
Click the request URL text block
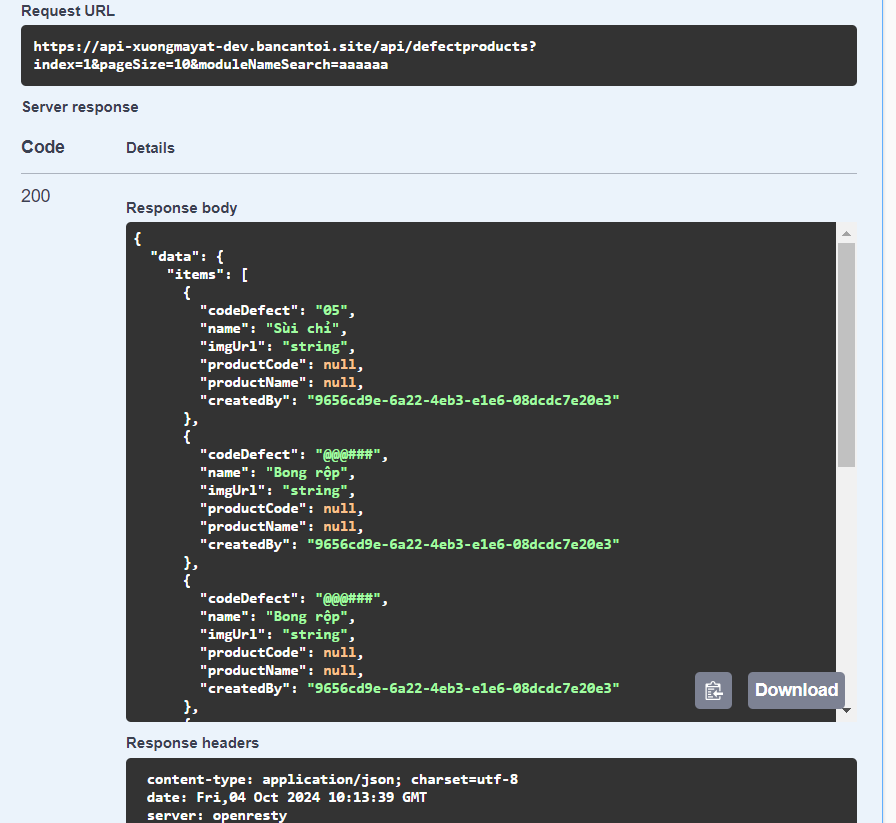pos(285,55)
